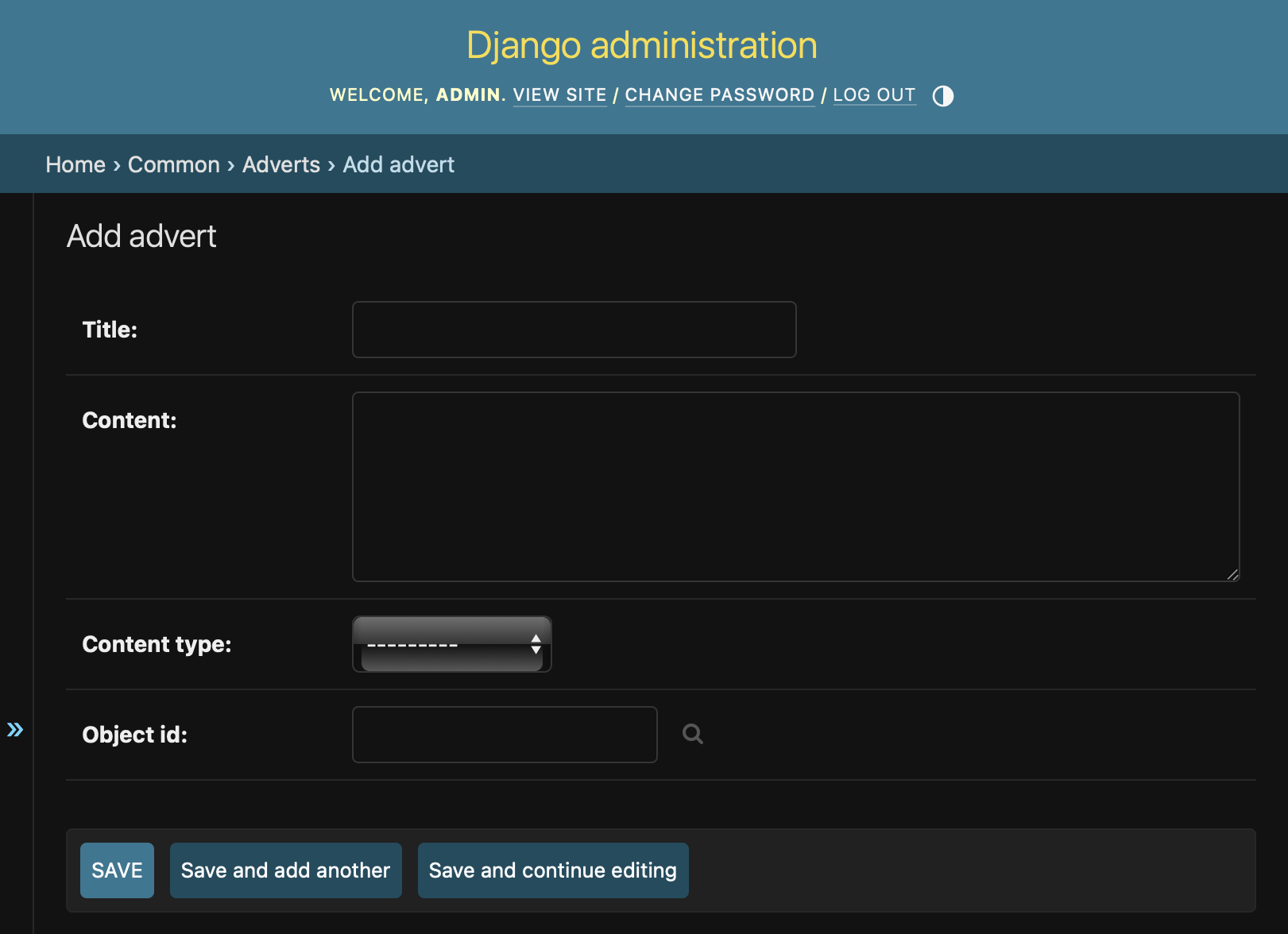The image size is (1288, 934).
Task: Click the Content textarea resize handle
Action: point(1232,574)
